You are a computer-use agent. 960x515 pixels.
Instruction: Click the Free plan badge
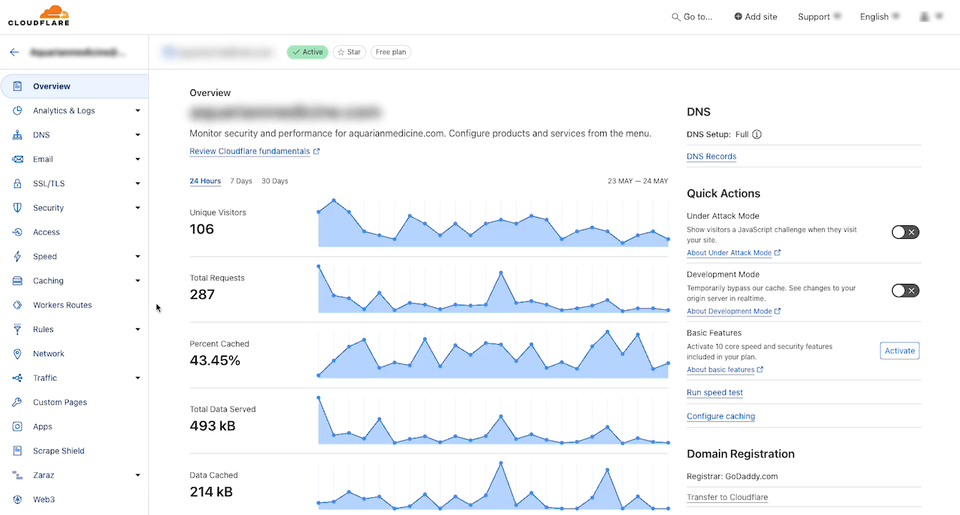click(391, 52)
